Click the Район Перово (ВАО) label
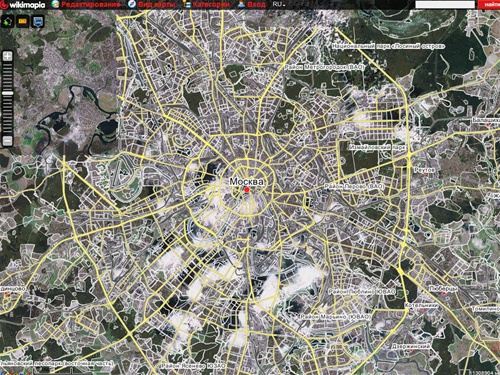 pos(354,187)
